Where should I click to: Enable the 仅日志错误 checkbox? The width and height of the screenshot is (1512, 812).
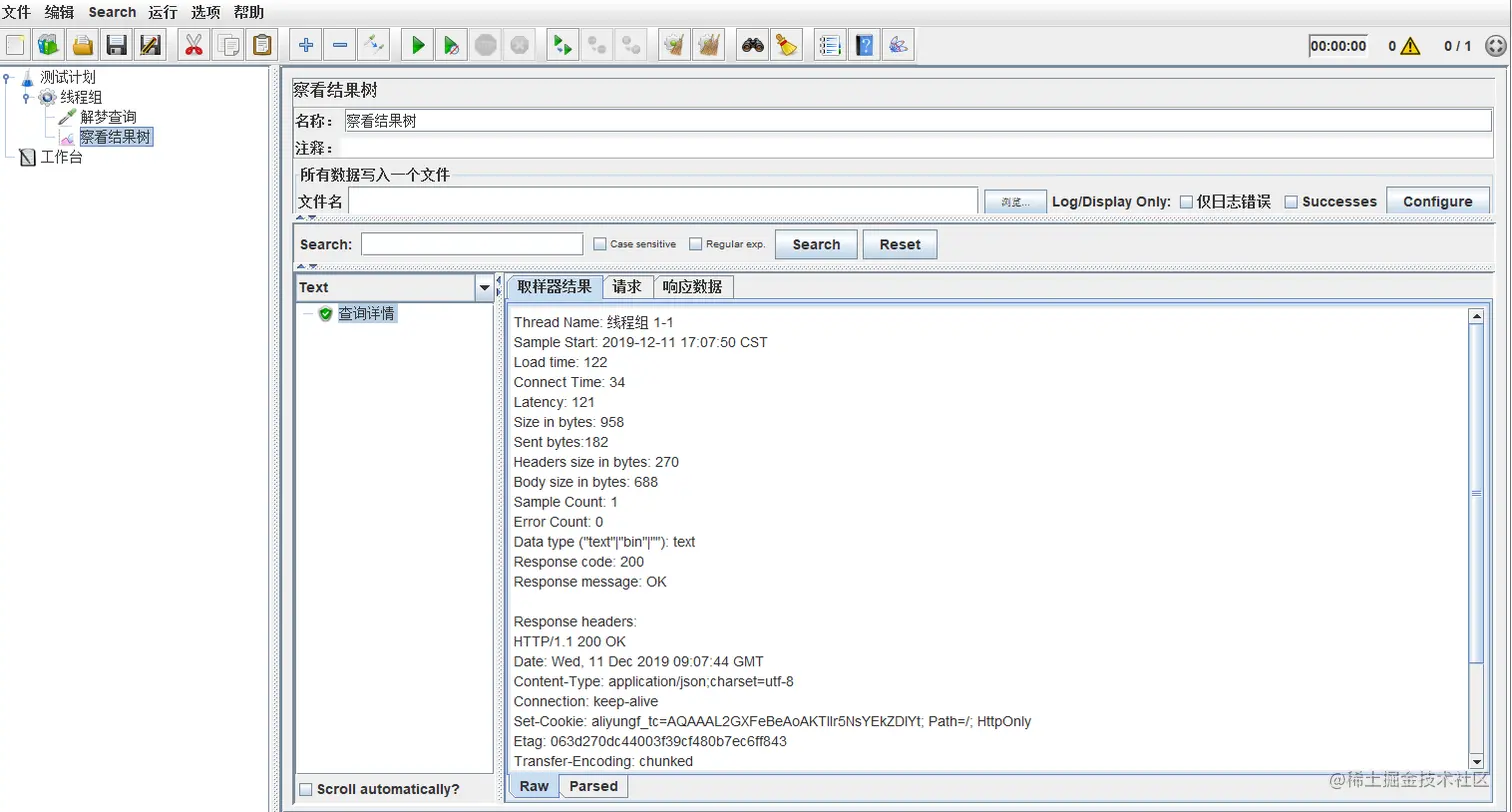coord(1187,202)
